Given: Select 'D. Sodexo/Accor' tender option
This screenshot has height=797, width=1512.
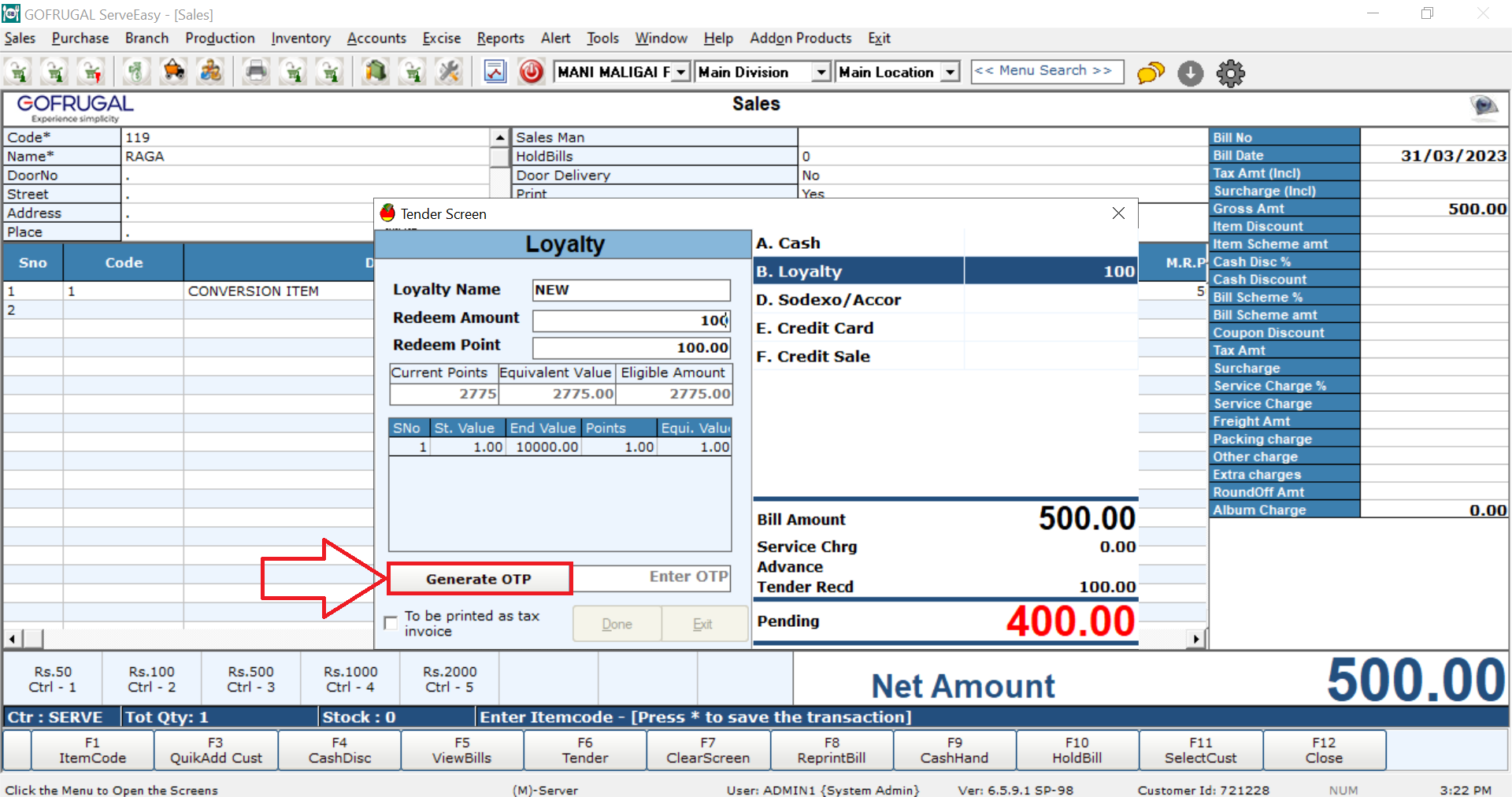Looking at the screenshot, I should 945,300.
